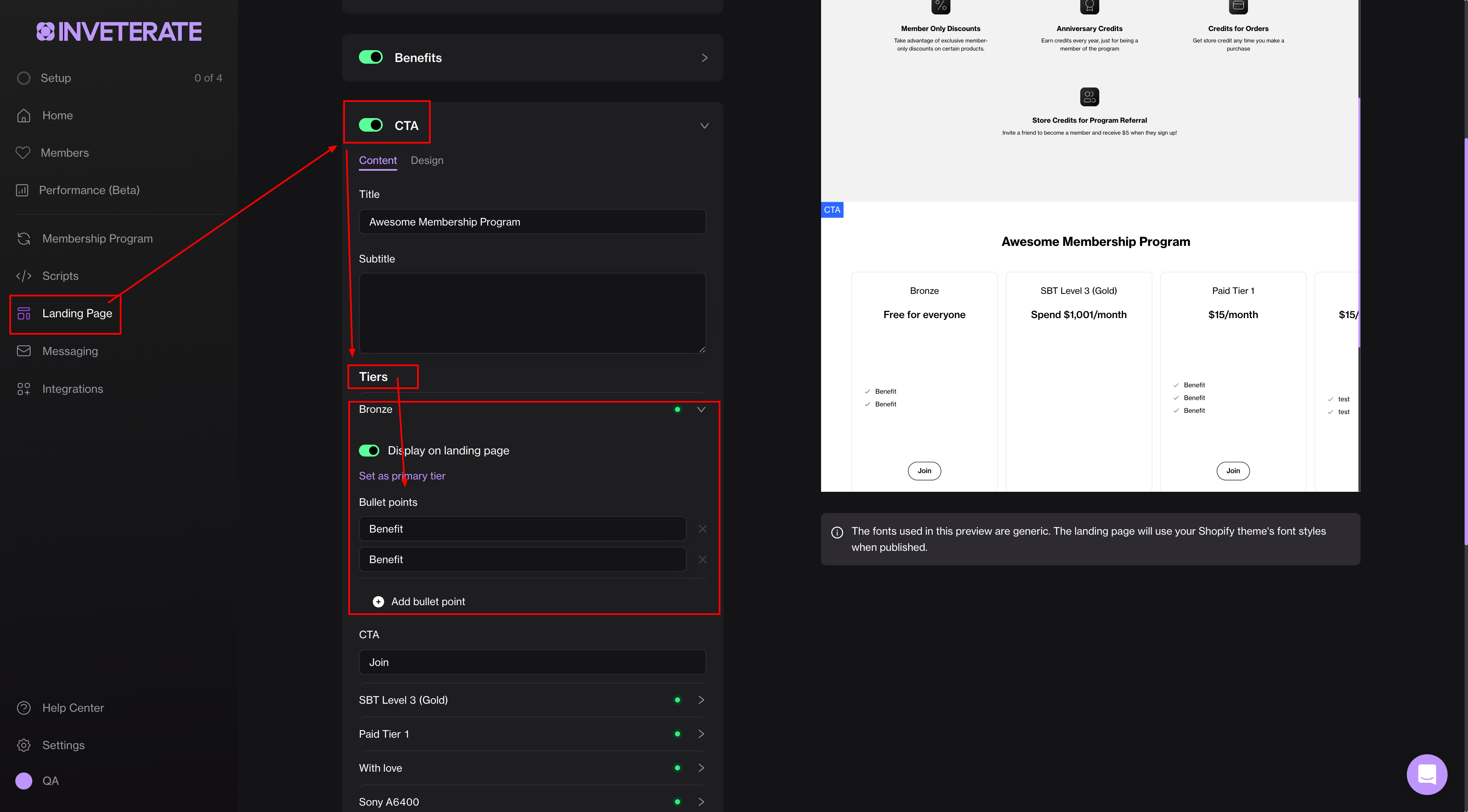
Task: Click the Home house icon in the sidebar
Action: (x=23, y=116)
